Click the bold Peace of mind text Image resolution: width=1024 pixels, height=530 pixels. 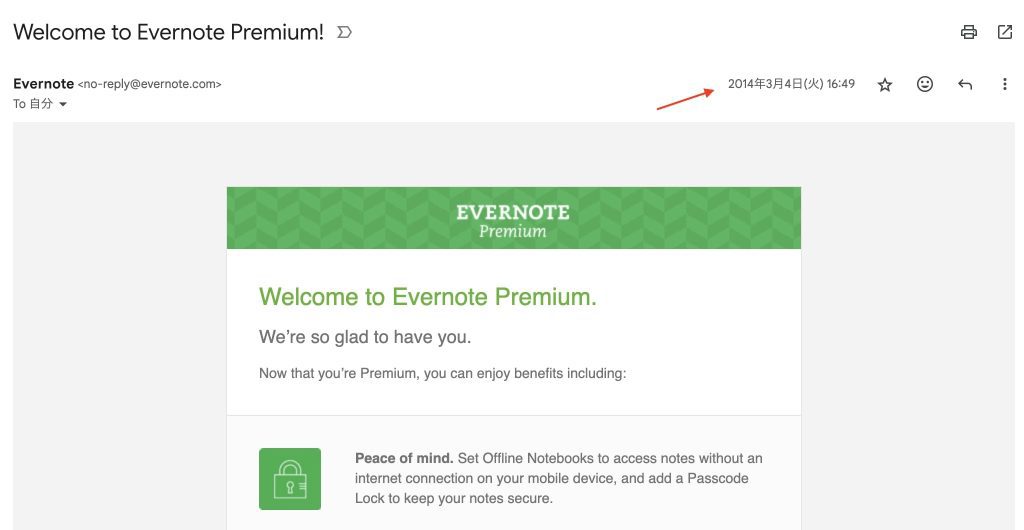(404, 458)
